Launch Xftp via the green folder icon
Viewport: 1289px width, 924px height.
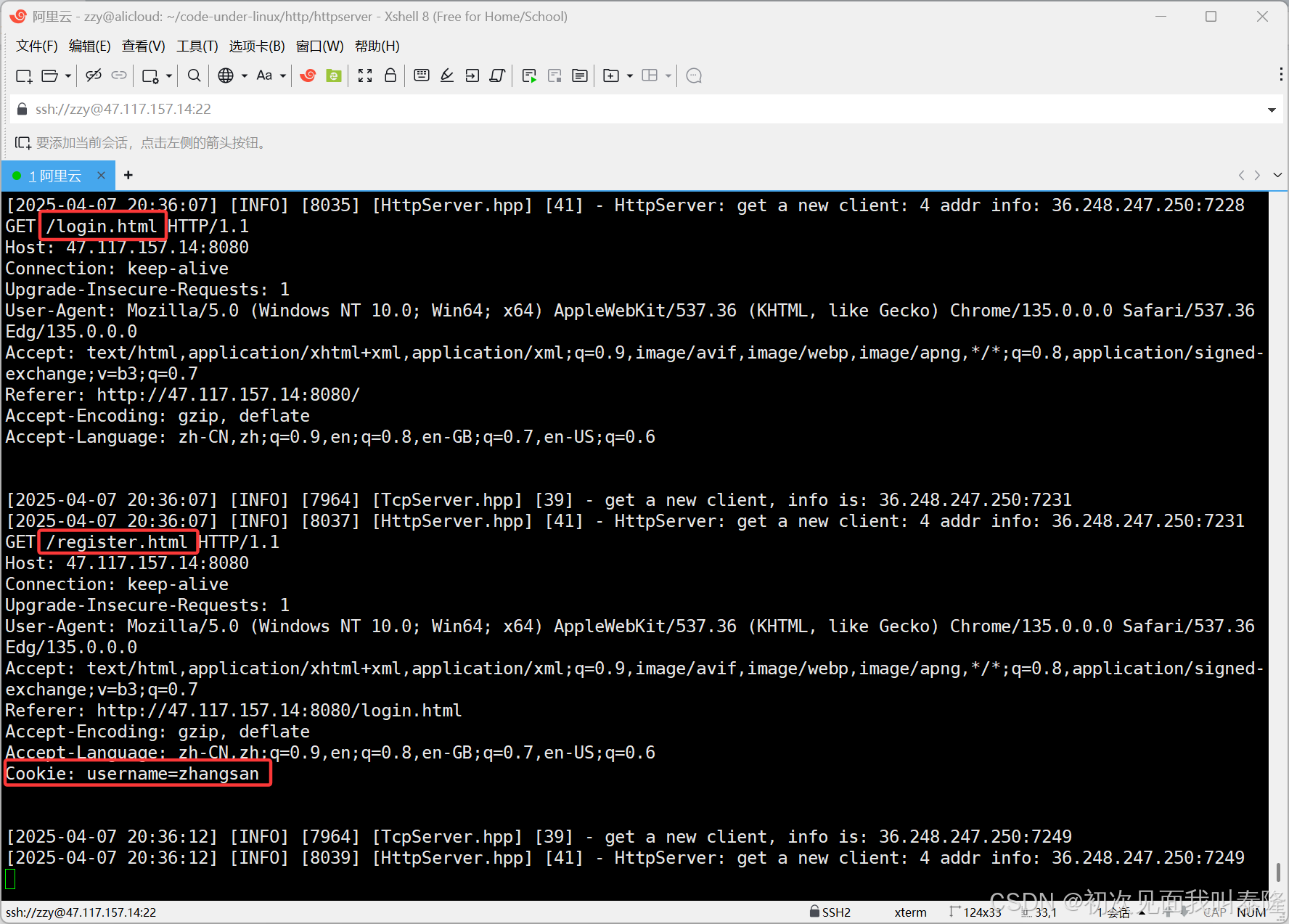[x=334, y=75]
